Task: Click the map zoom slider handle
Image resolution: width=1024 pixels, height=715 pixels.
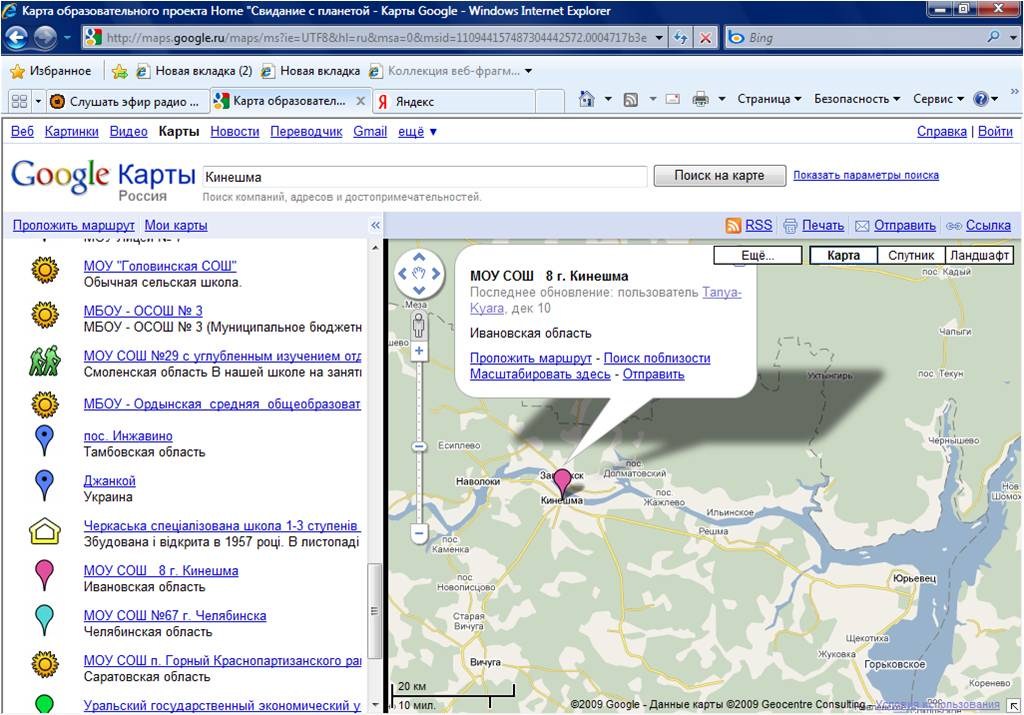Action: (419, 447)
